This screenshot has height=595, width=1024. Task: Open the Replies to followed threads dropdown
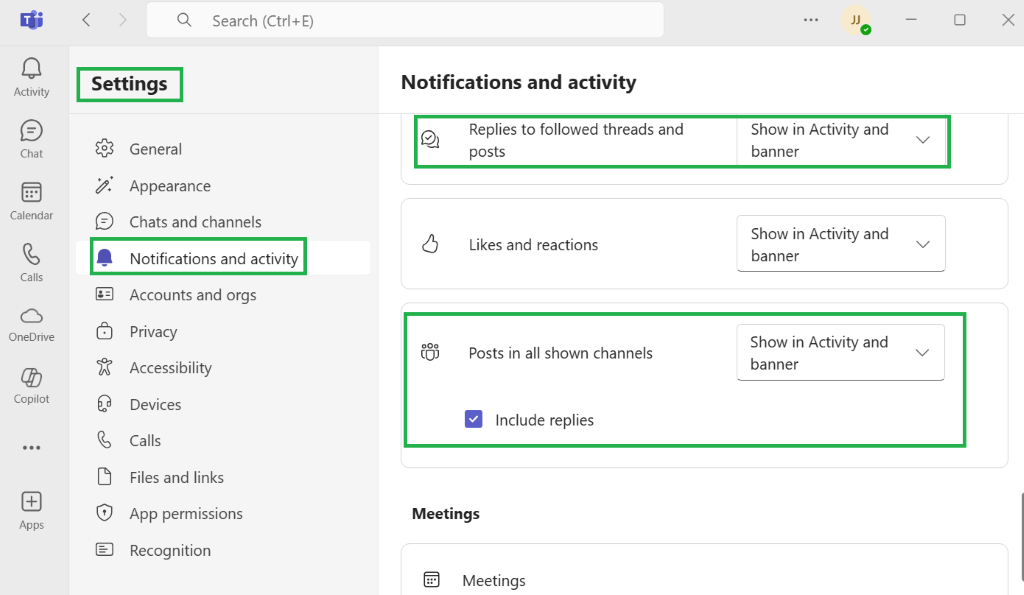tap(840, 140)
